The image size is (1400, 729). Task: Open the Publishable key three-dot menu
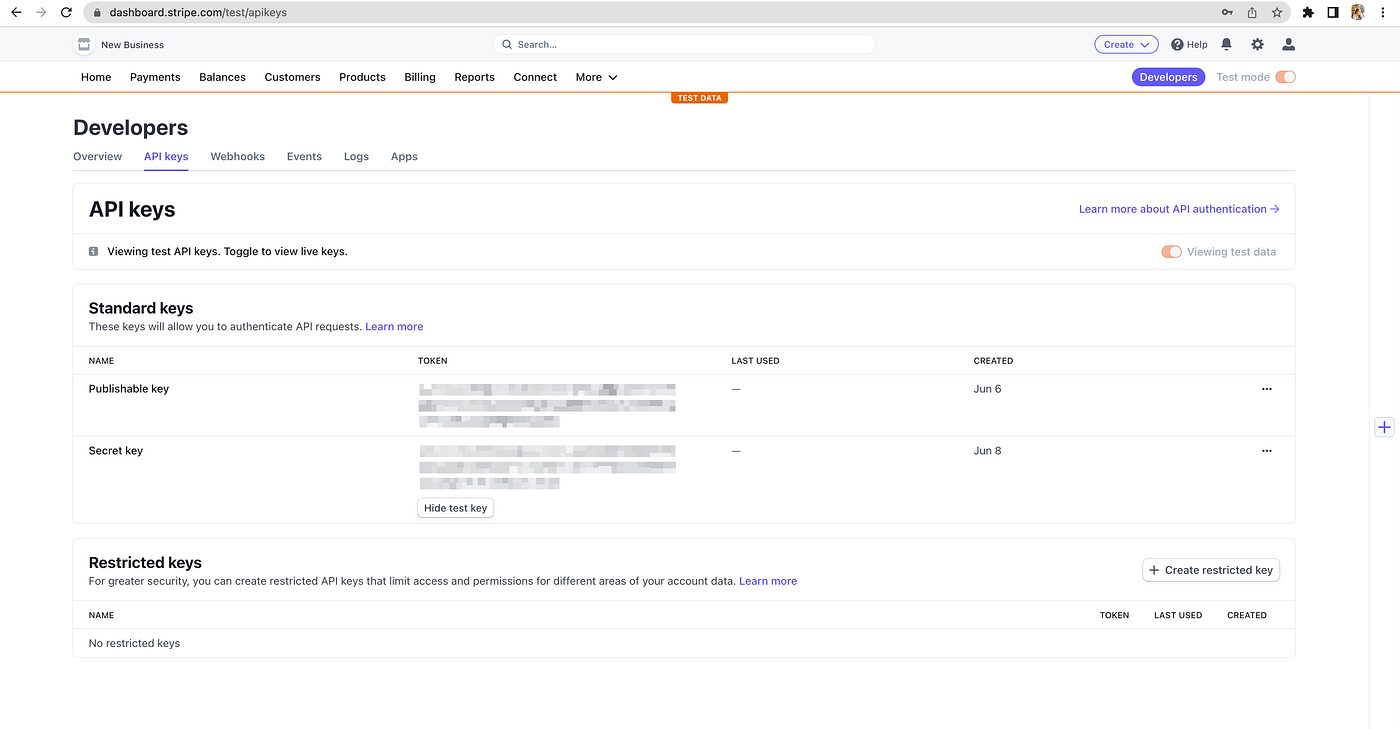tap(1267, 389)
